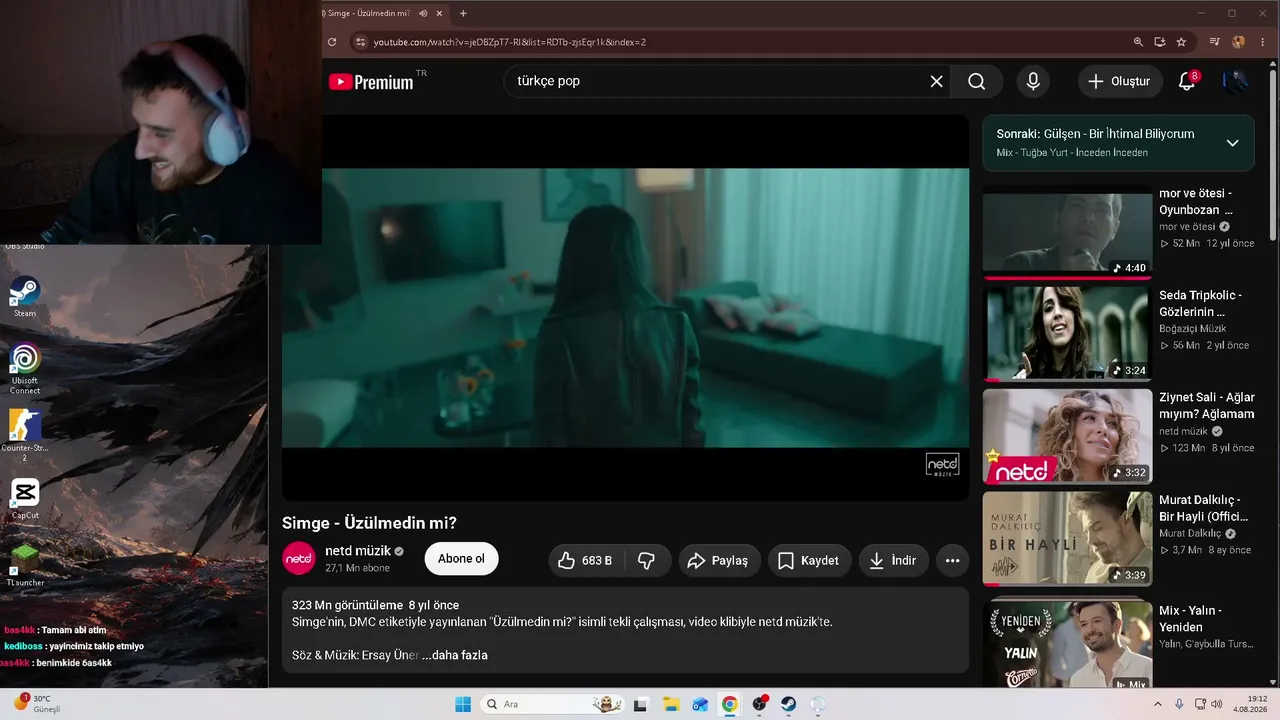This screenshot has width=1280, height=720.
Task: Open the Mix - Yalın - Yeniden thumbnail
Action: (1067, 644)
